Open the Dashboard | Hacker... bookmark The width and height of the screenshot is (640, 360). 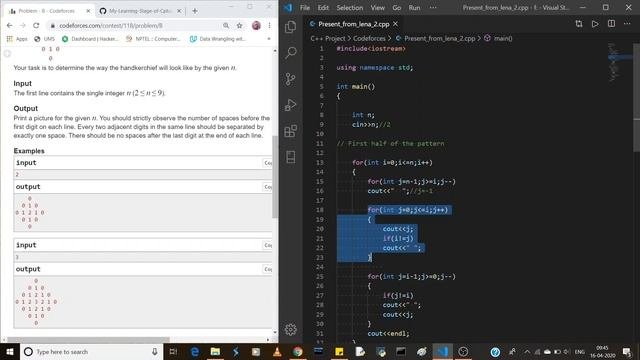point(90,39)
